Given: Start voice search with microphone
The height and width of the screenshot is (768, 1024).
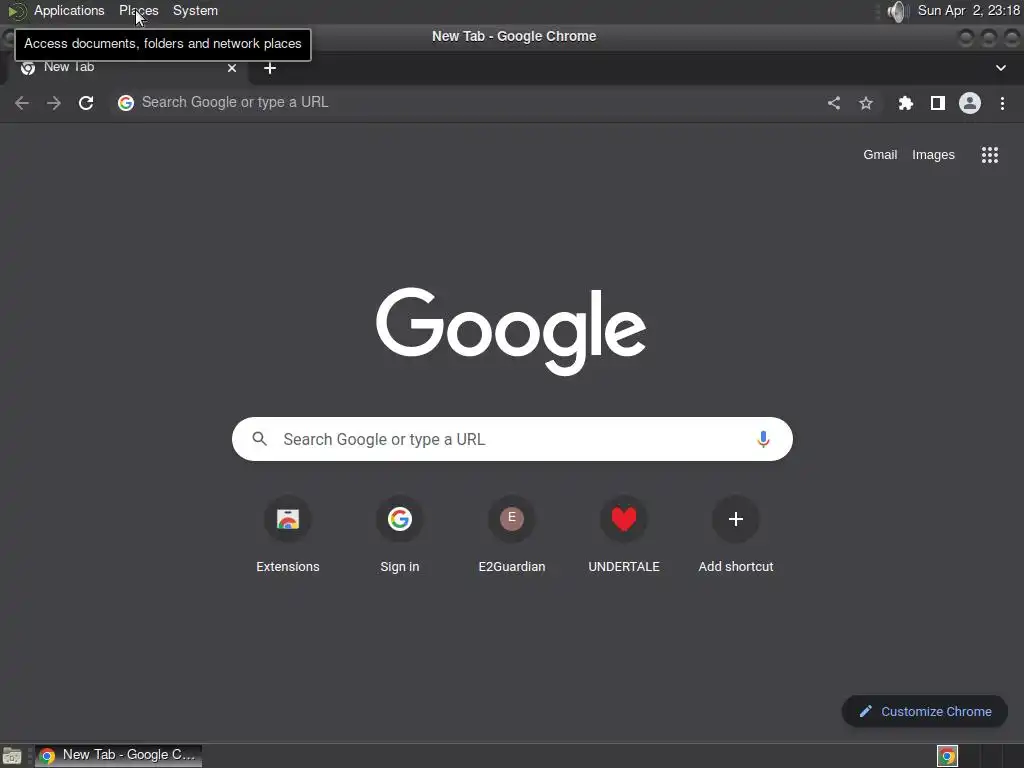Looking at the screenshot, I should coord(763,439).
